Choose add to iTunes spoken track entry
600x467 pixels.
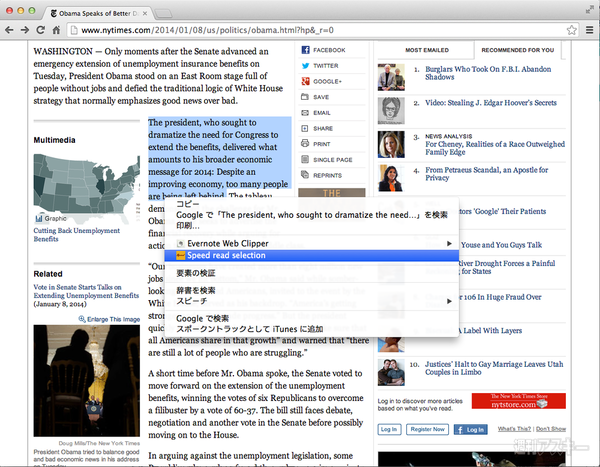point(249,329)
